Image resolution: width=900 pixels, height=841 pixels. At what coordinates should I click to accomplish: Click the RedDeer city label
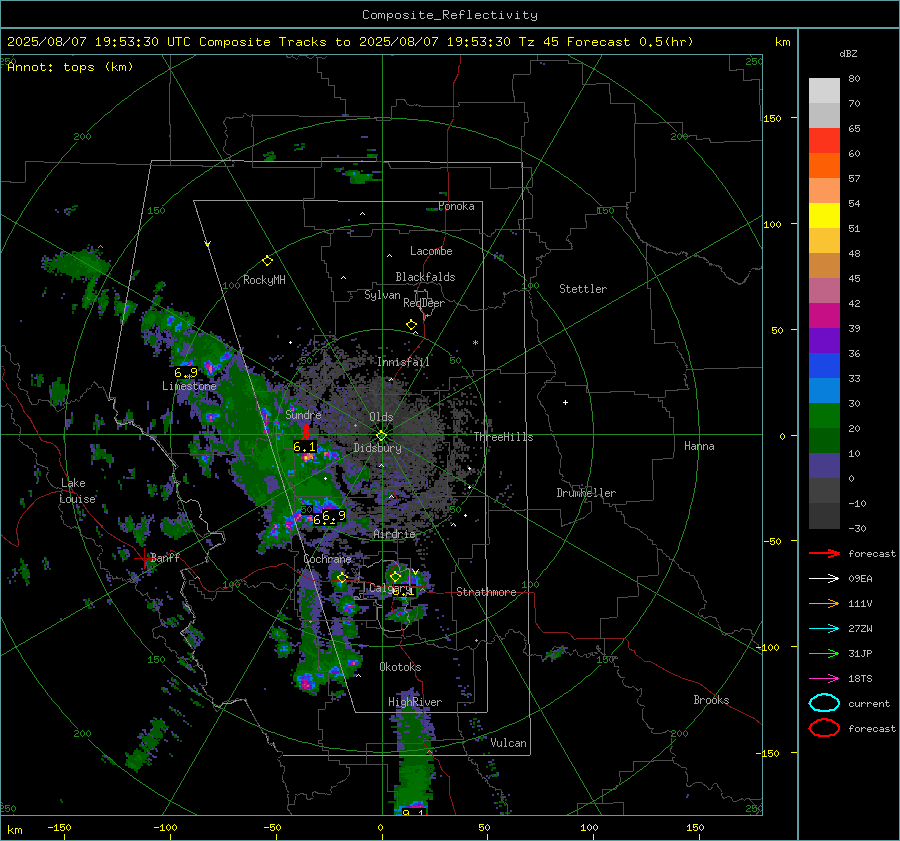click(424, 303)
